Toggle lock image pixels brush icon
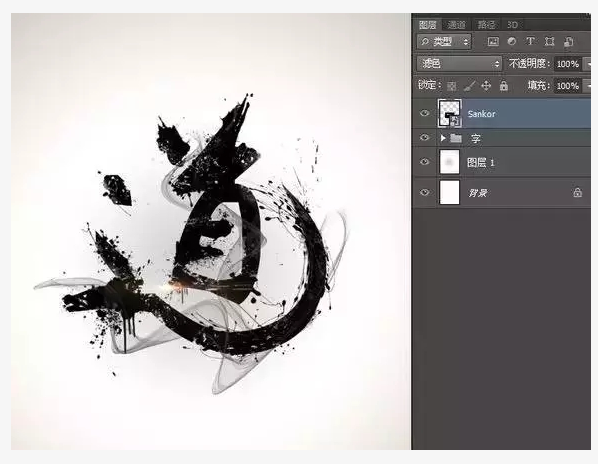 click(469, 86)
